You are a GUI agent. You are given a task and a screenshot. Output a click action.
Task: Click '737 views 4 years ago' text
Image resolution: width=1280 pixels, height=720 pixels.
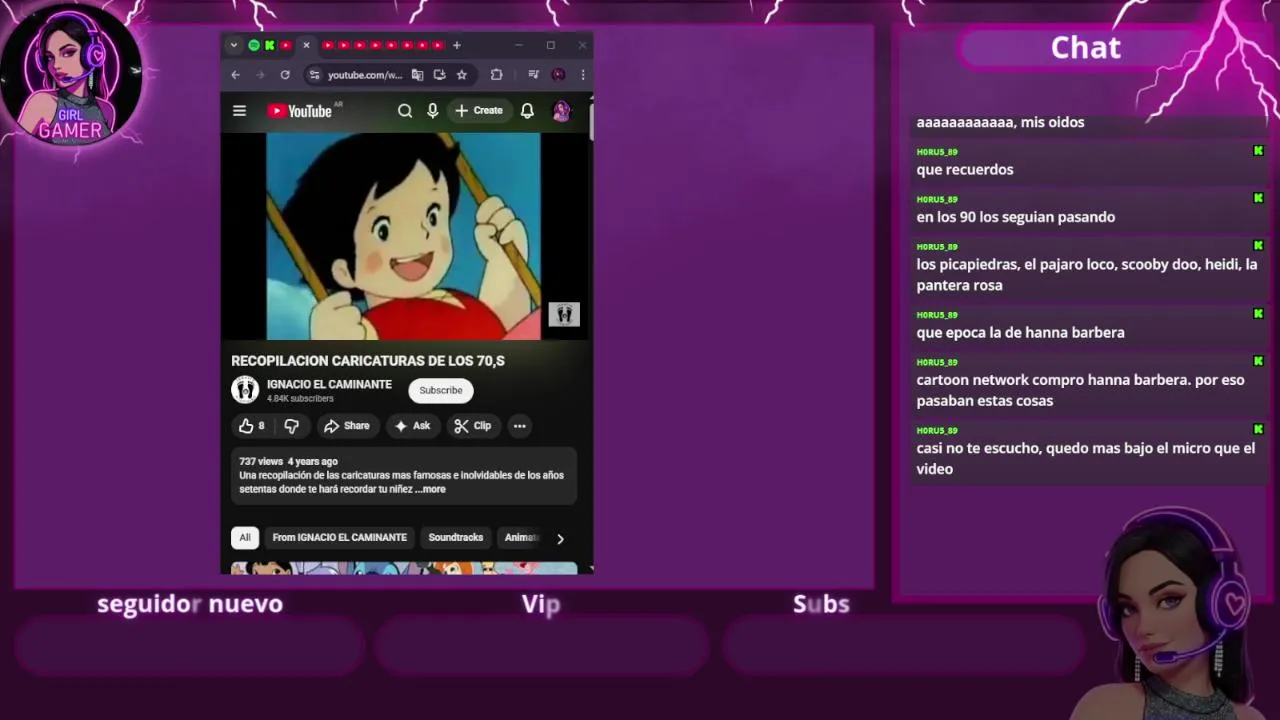(288, 462)
